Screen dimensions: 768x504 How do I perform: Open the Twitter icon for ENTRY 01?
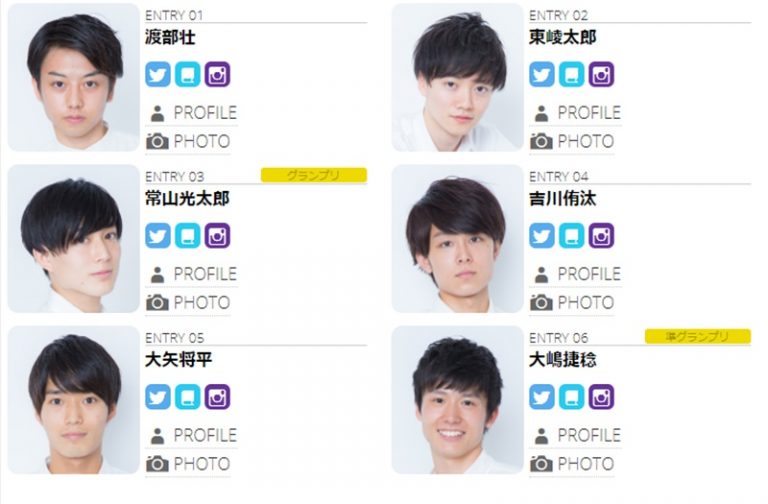tap(158, 74)
